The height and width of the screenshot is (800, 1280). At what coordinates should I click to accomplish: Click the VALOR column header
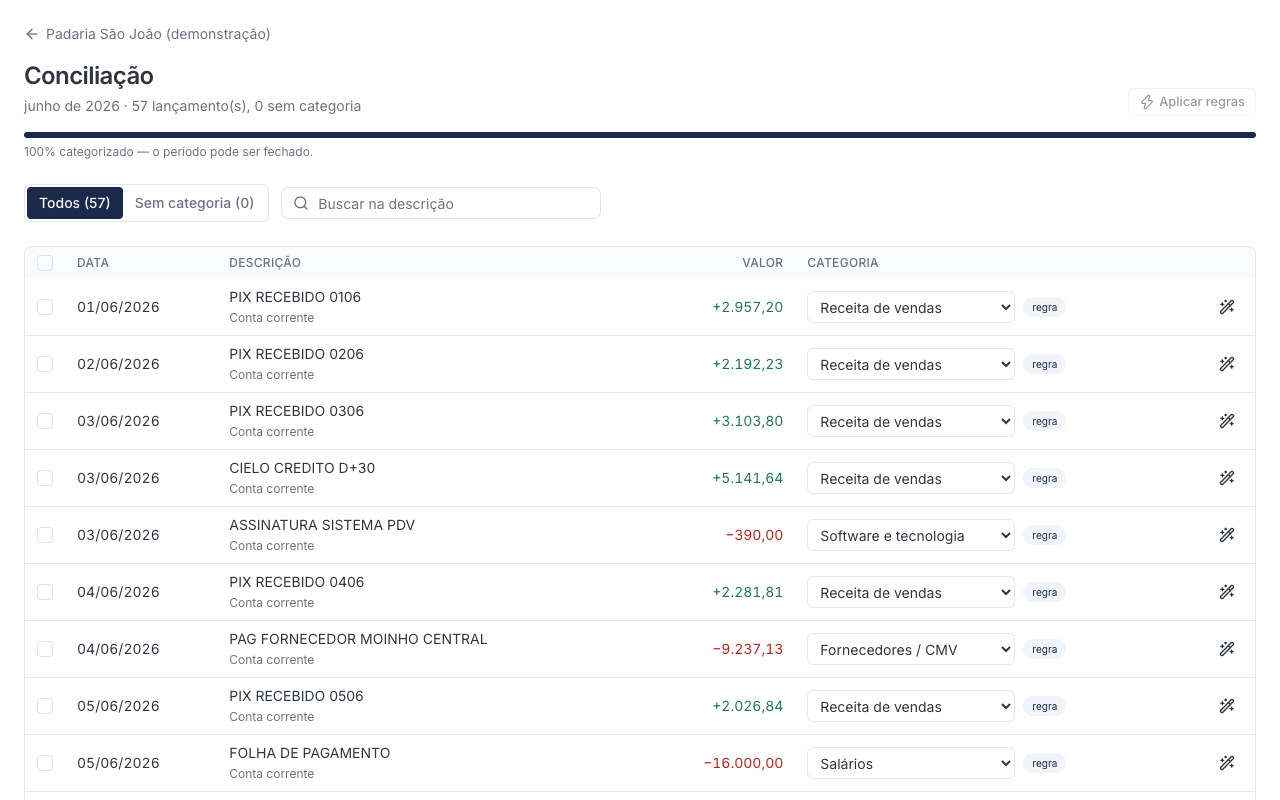[x=762, y=263]
